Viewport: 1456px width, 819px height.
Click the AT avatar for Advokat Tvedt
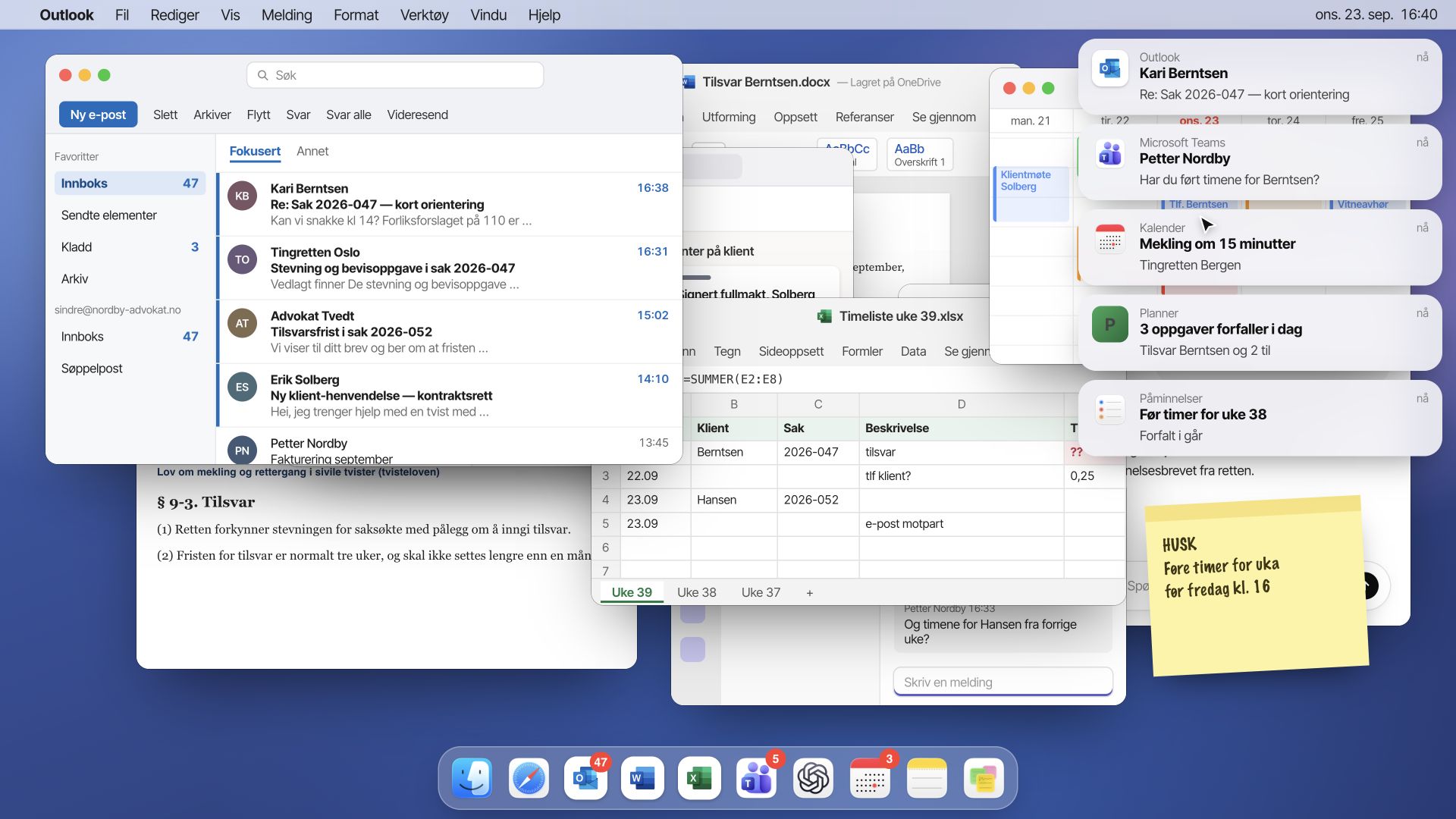242,323
